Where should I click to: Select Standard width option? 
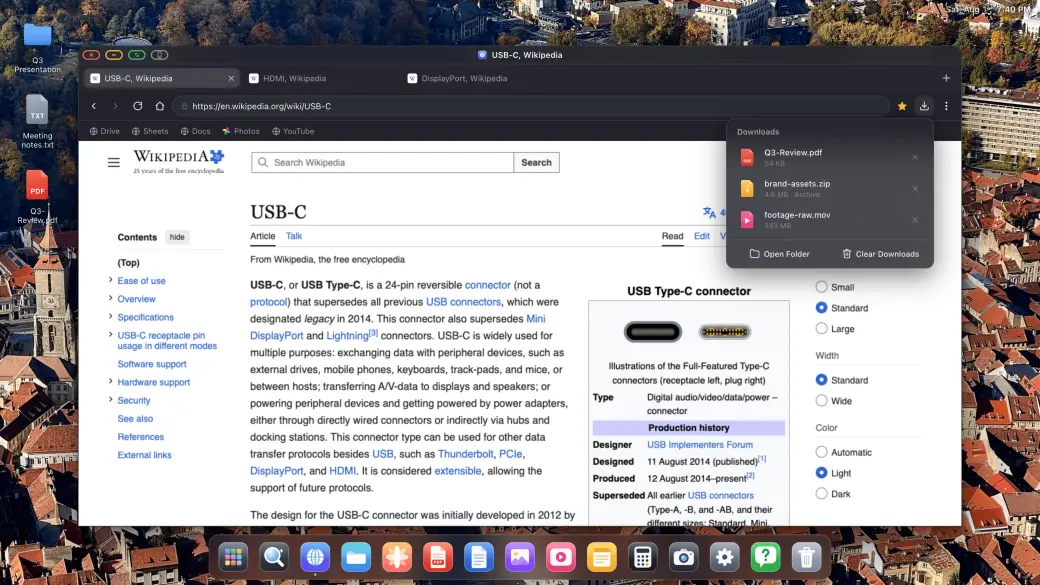pos(821,380)
